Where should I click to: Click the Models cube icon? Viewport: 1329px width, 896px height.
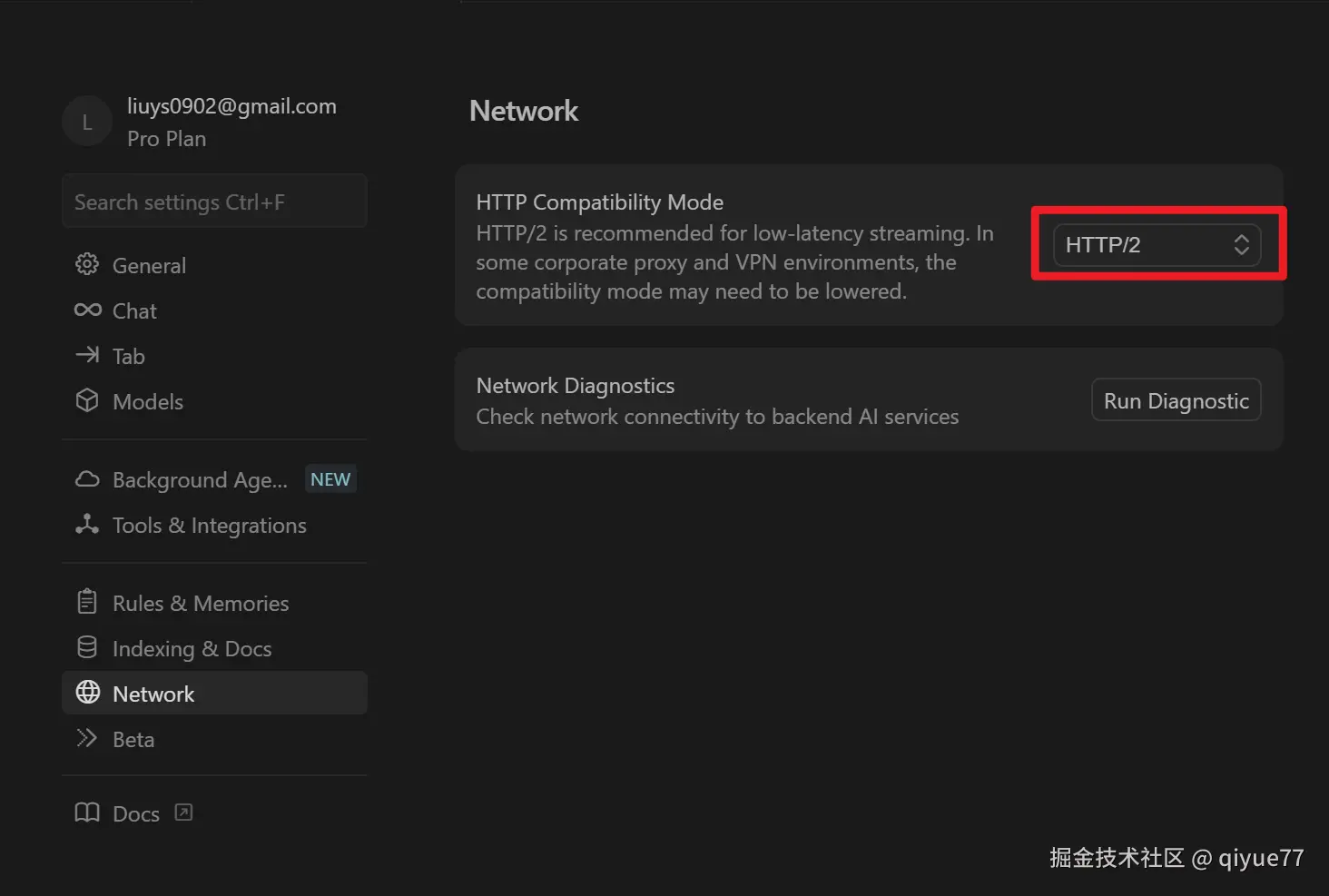pos(87,400)
